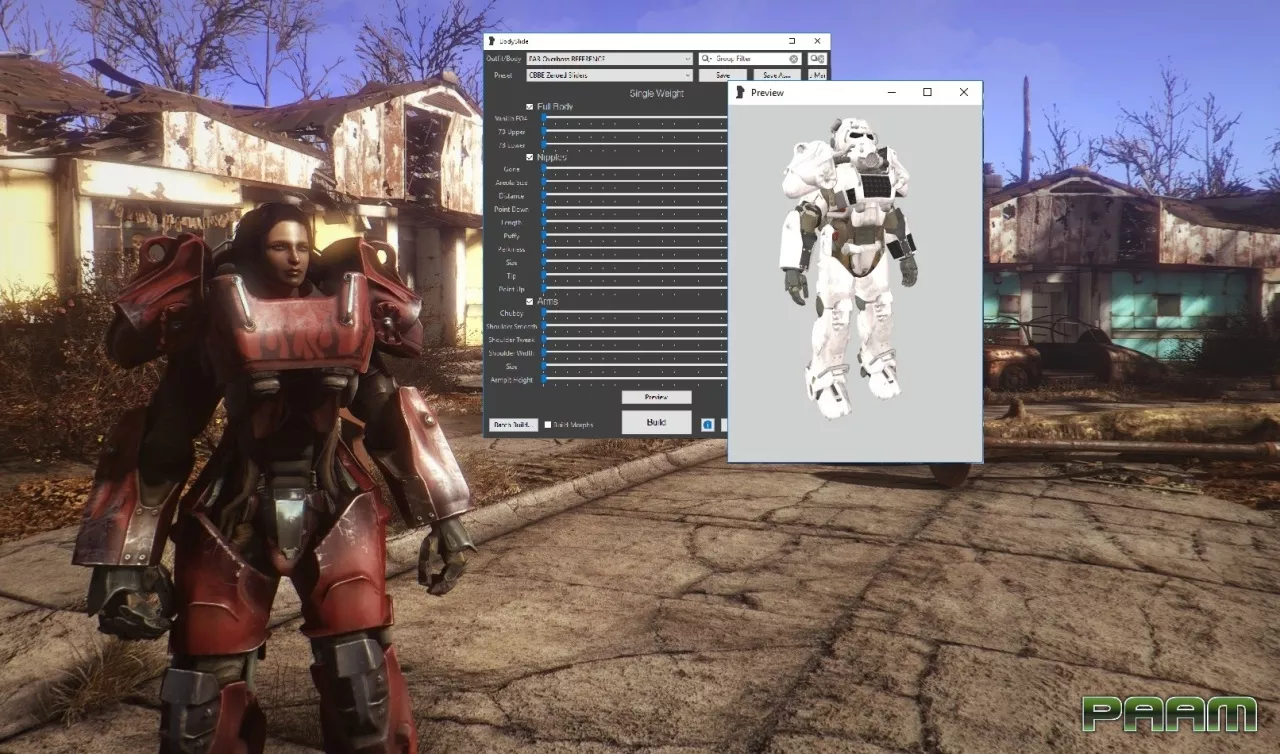1280x754 pixels.
Task: Click the Shoulder Tweak slider track
Action: click(x=635, y=340)
